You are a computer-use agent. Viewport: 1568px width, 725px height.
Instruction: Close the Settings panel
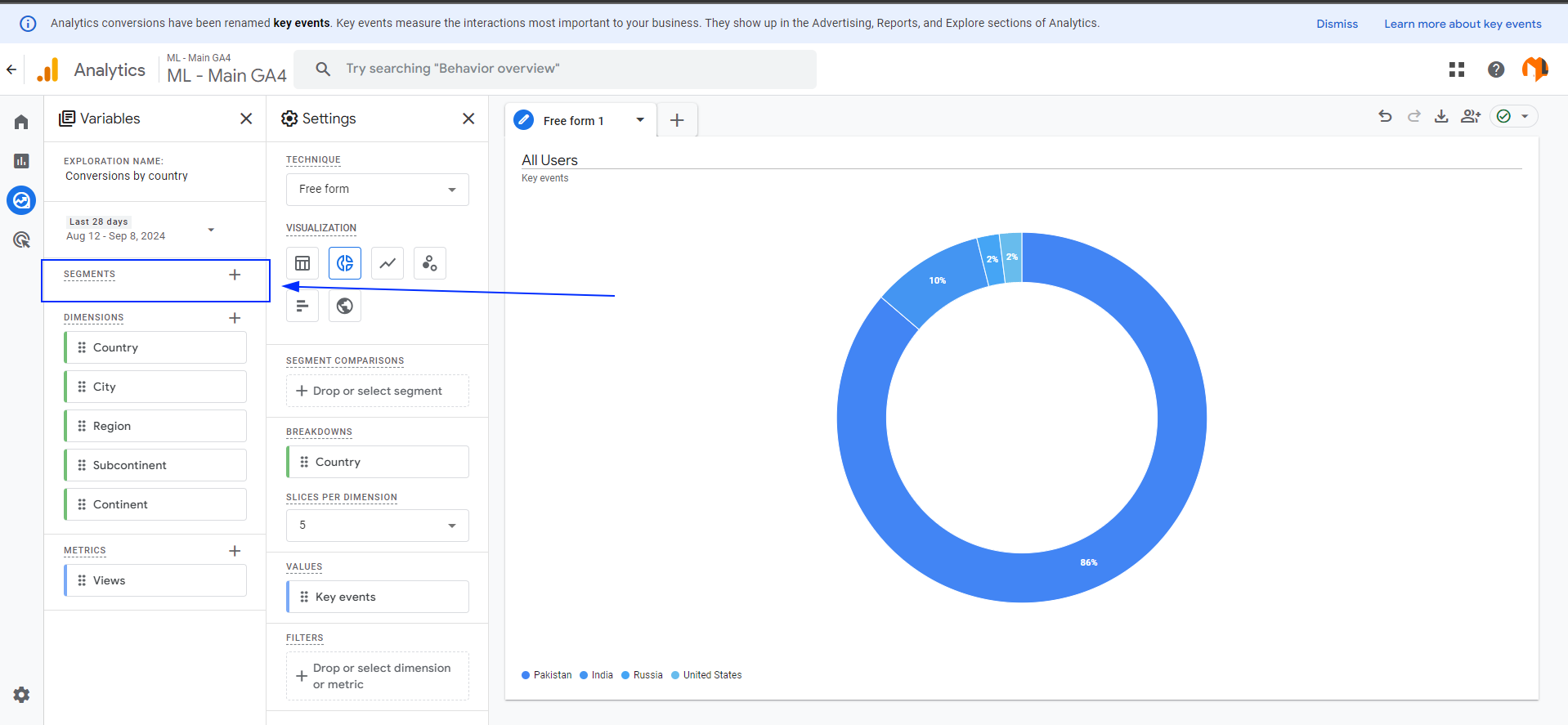[x=468, y=119]
